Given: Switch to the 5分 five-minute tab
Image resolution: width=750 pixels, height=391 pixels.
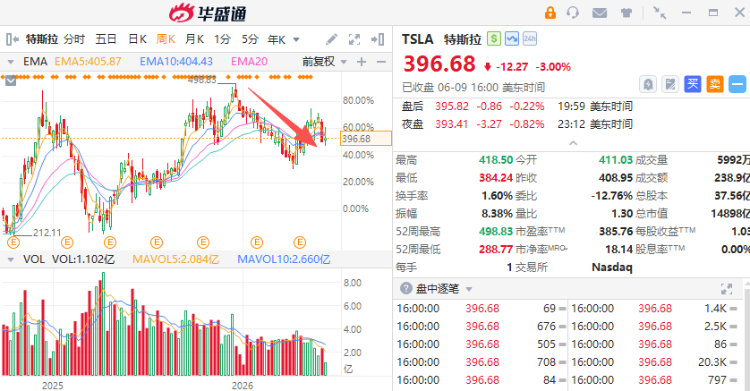Looking at the screenshot, I should tap(250, 39).
